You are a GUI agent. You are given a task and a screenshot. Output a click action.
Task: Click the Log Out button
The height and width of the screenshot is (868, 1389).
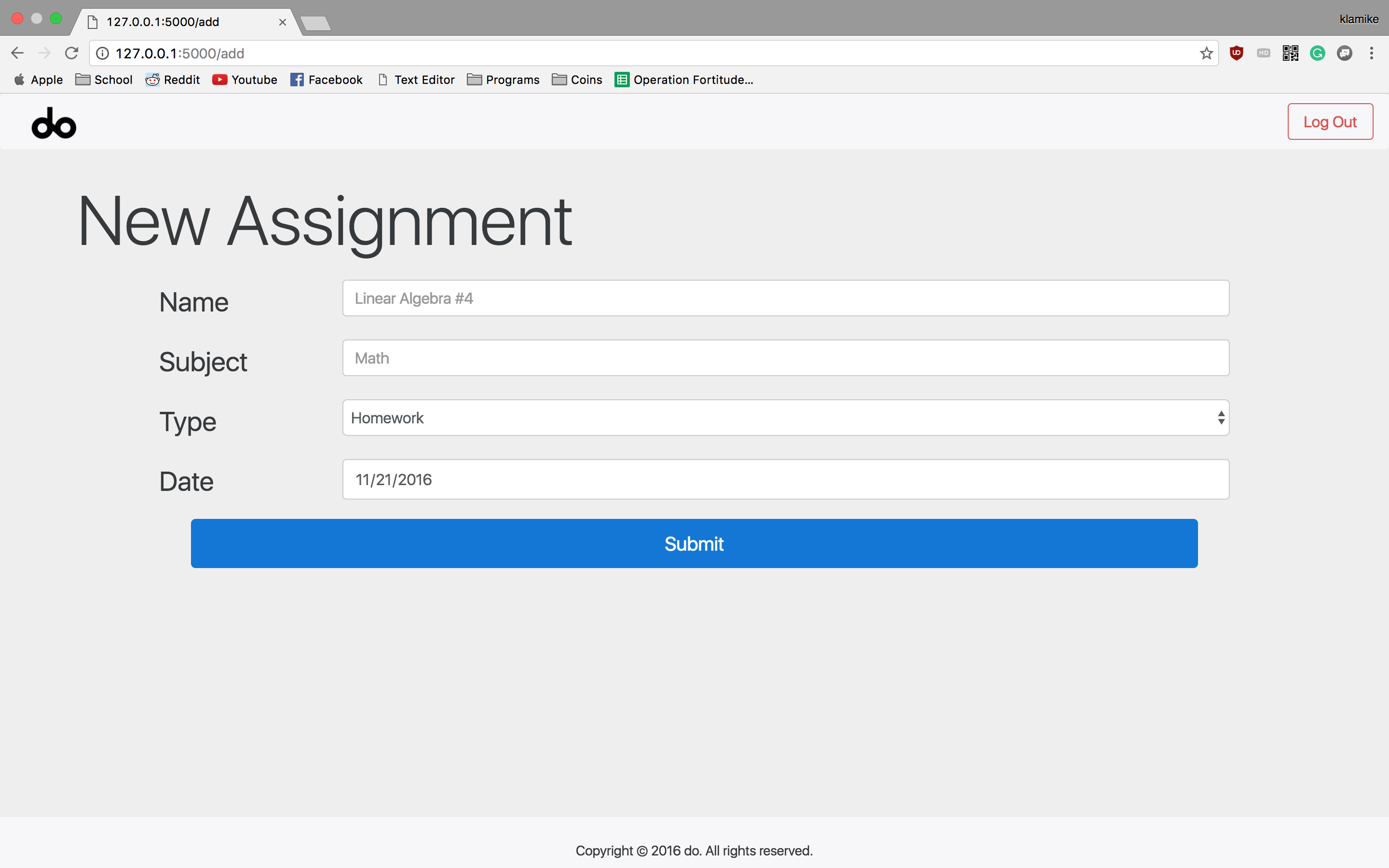[x=1329, y=122]
